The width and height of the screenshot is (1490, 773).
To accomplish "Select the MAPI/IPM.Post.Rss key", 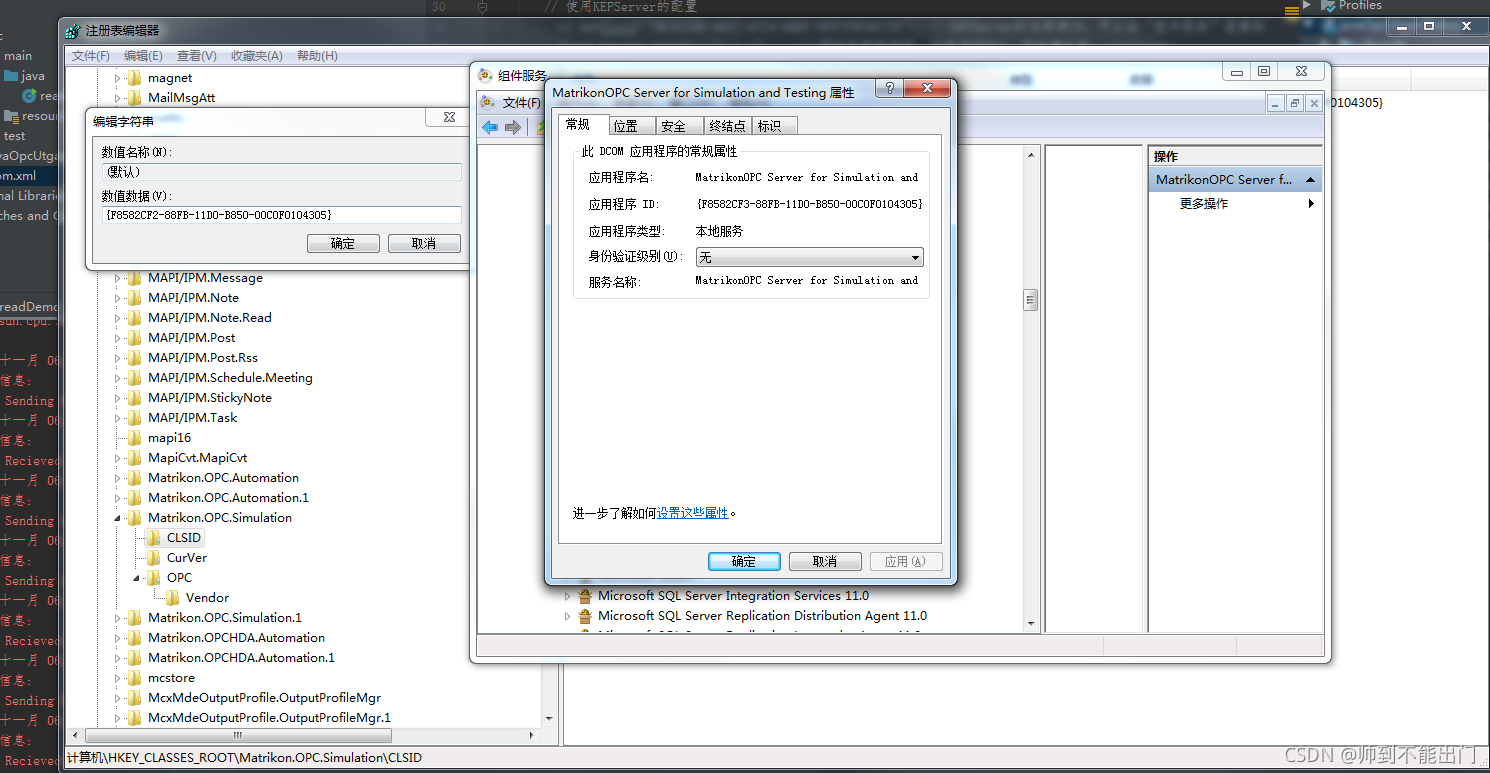I will tap(203, 358).
